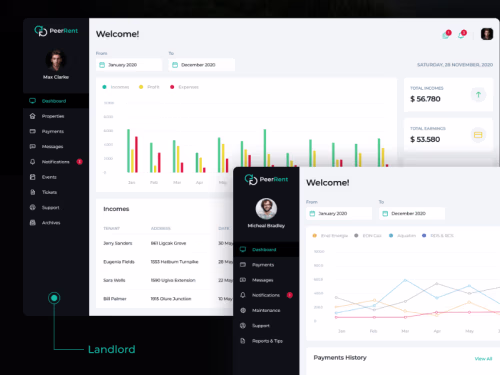Select Payments in the landlord sidebar menu
500x375 pixels.
tap(52, 131)
